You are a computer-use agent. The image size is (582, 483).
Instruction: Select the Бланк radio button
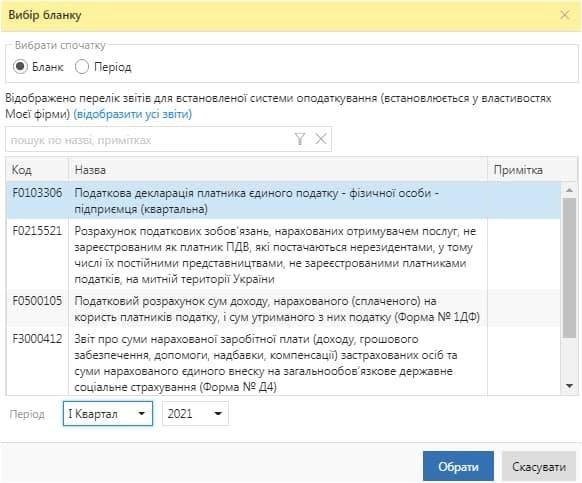pyautogui.click(x=20, y=67)
